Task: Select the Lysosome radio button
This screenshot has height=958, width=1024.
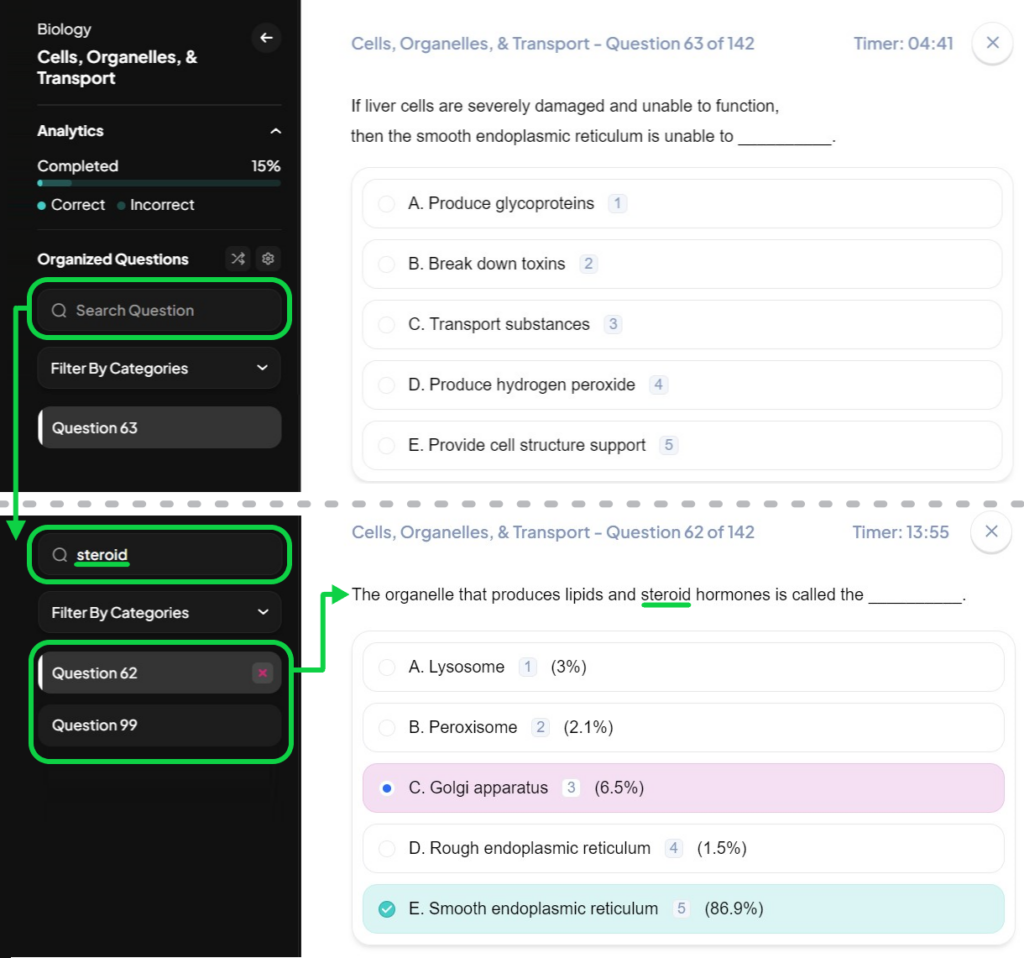Action: [387, 667]
